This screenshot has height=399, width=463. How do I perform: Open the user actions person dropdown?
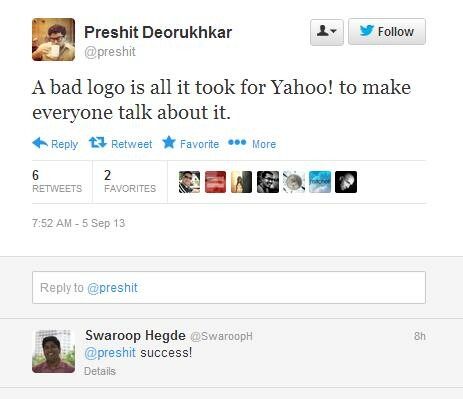point(327,32)
